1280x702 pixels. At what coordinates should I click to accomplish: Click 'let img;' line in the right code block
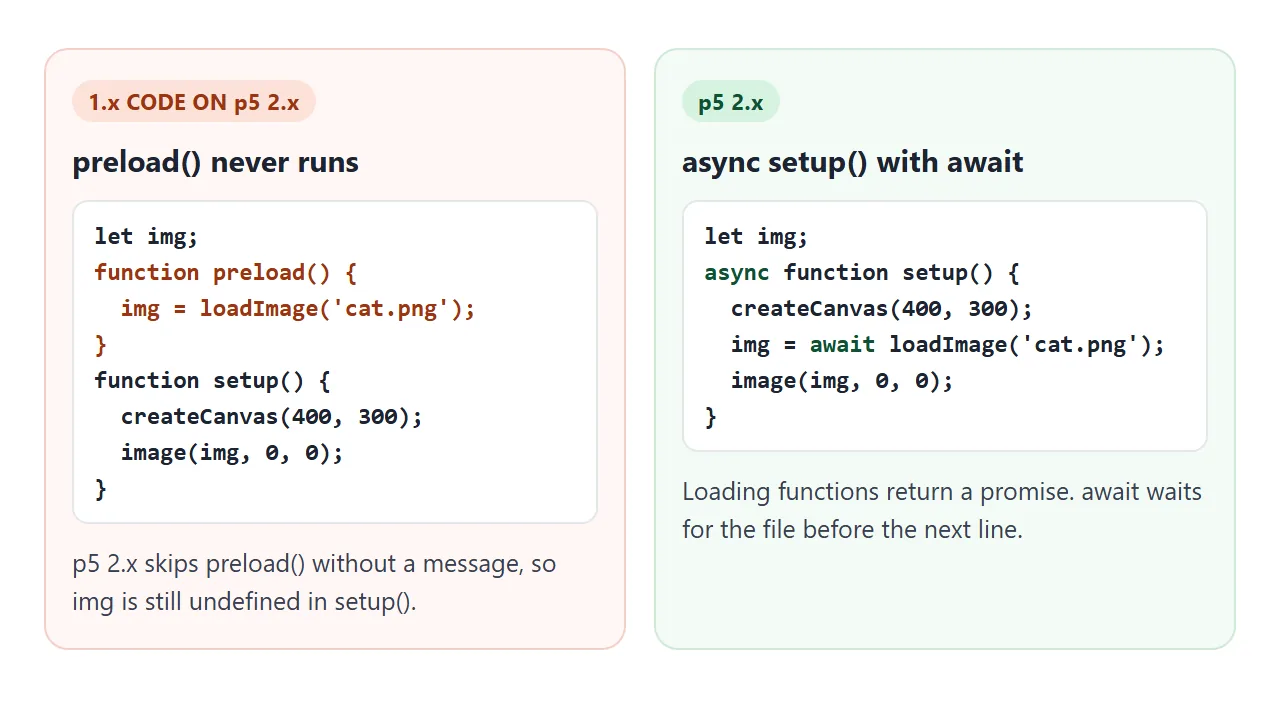756,236
